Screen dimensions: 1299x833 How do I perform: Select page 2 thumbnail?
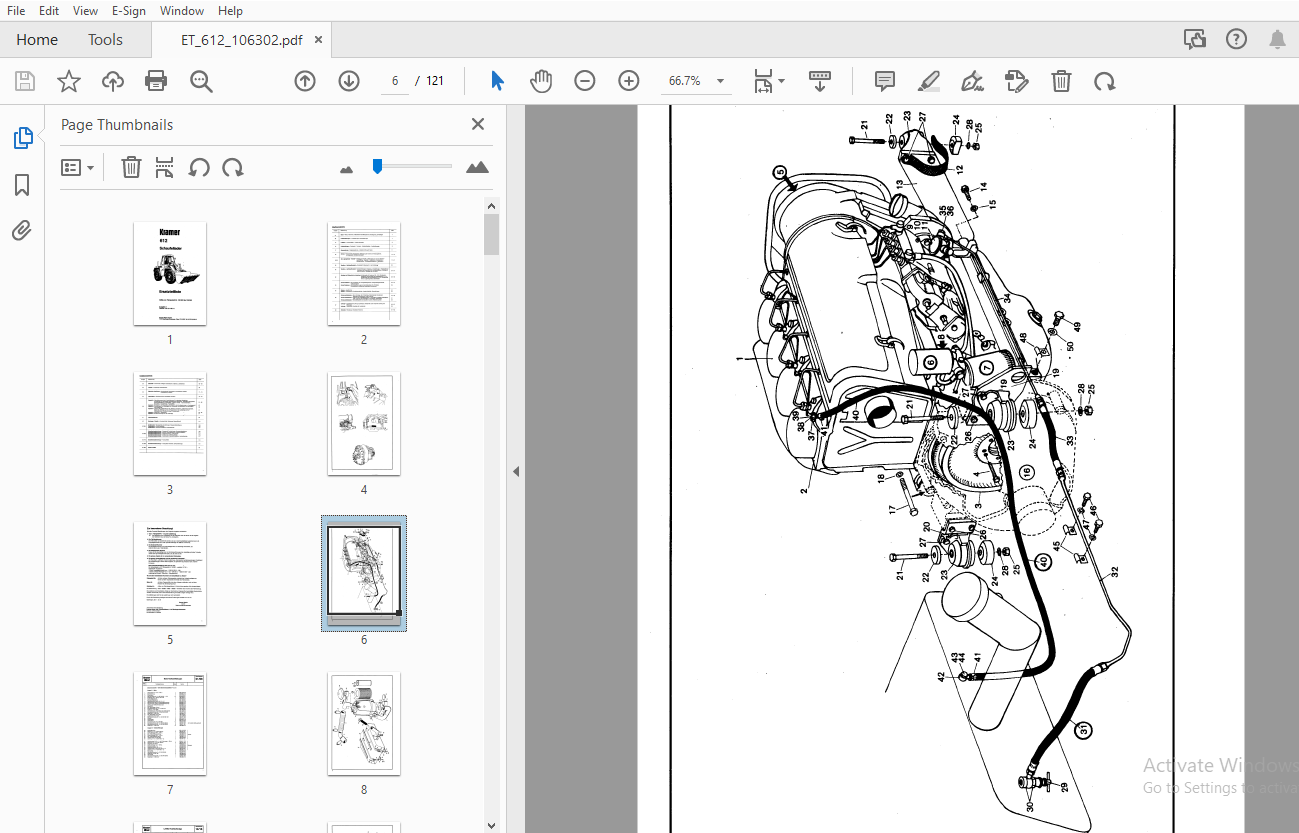[x=364, y=273]
